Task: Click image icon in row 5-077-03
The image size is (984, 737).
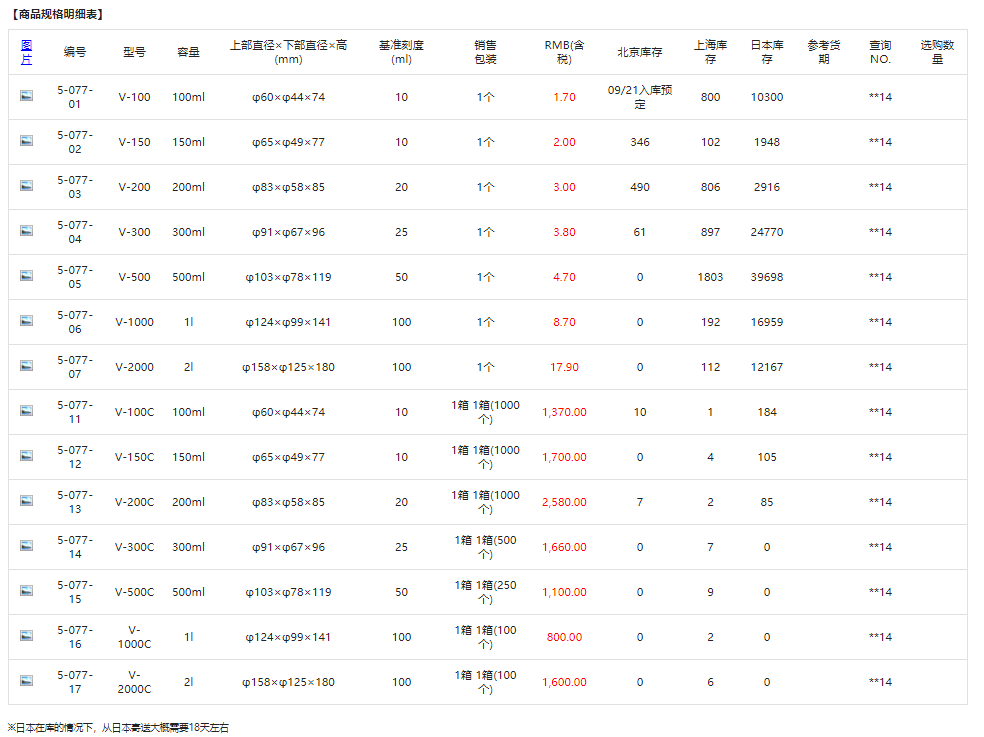Action: click(x=27, y=186)
